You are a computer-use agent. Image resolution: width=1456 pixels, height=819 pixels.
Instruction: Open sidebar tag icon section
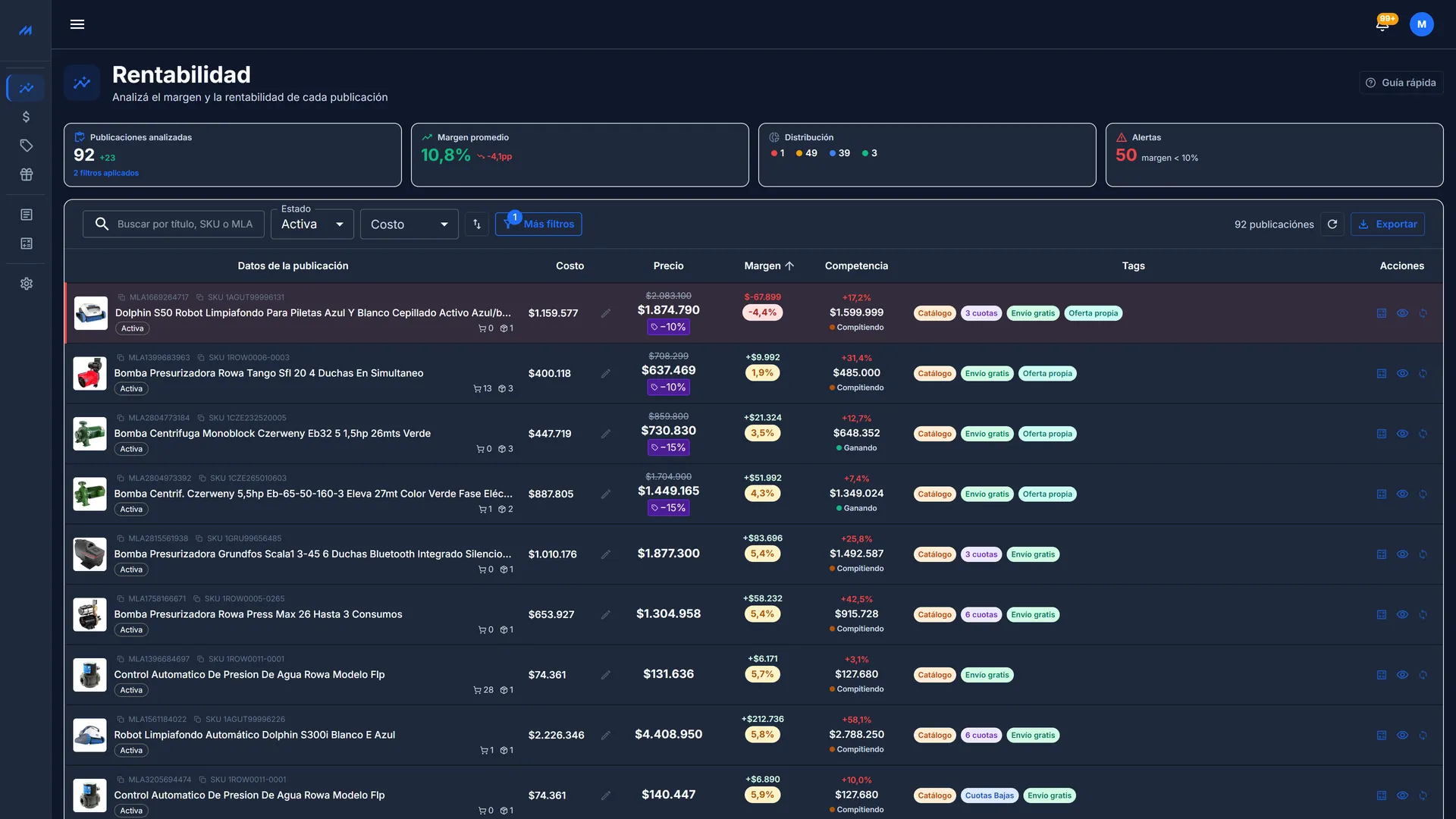pyautogui.click(x=26, y=146)
